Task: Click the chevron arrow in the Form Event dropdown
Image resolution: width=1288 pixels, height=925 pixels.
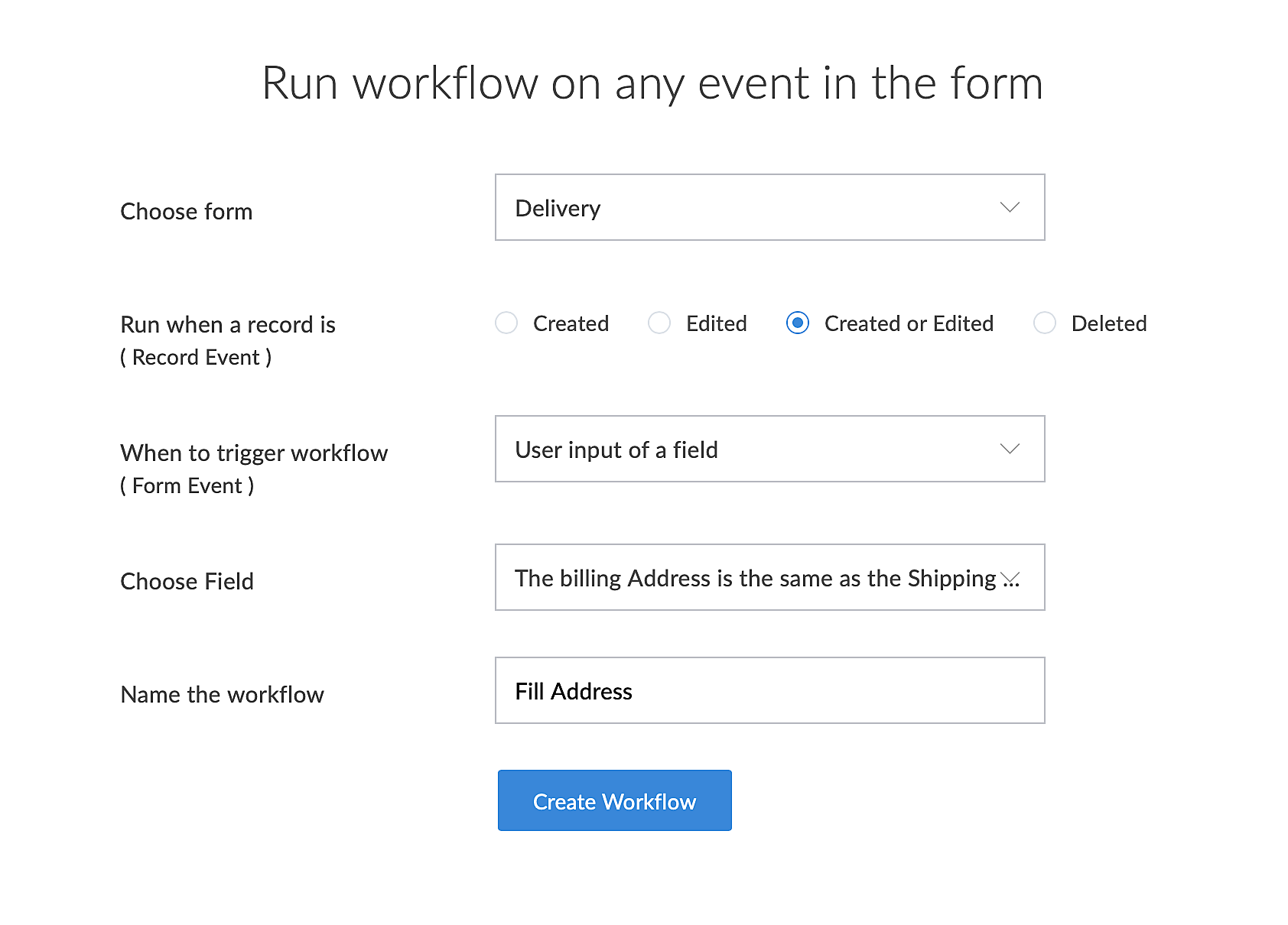Action: coord(1010,449)
